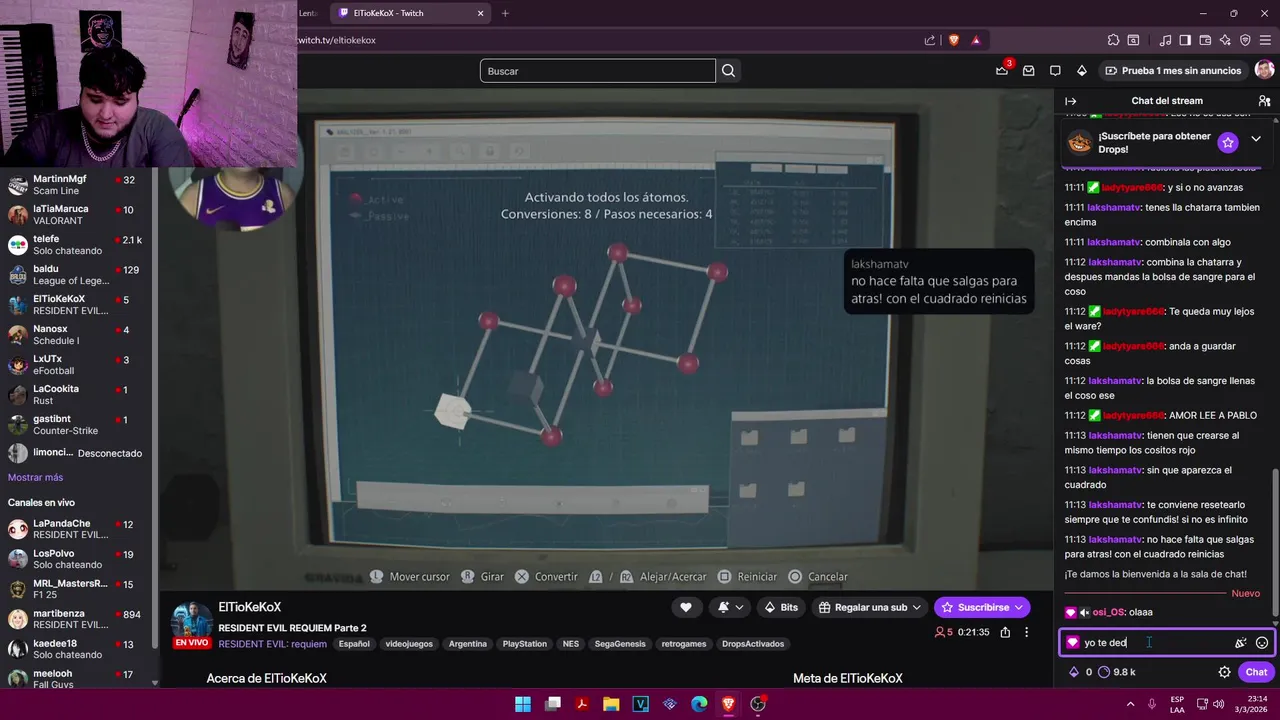Click the Brave Rewards triangle icon
Screen dimensions: 1280x720
coord(976,40)
